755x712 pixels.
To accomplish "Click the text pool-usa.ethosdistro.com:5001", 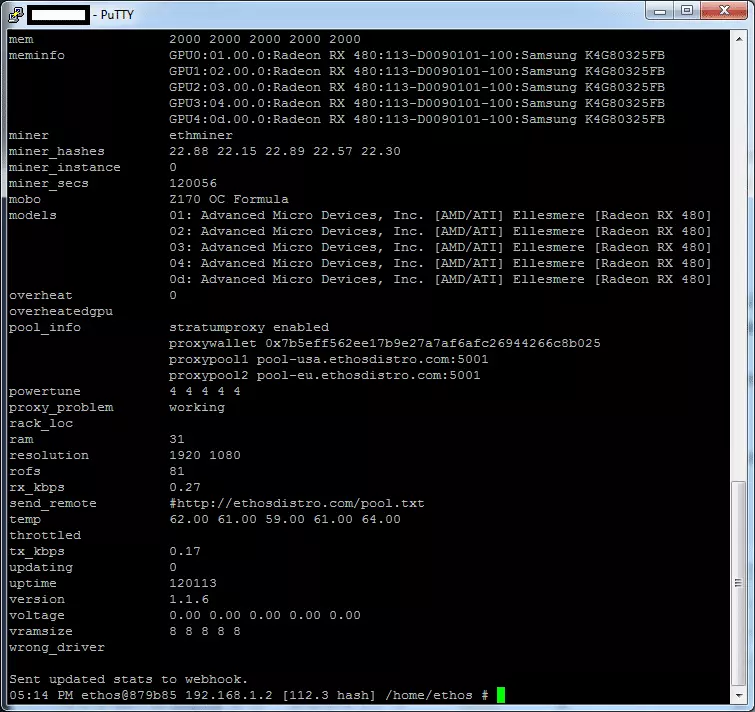I will (x=372, y=359).
